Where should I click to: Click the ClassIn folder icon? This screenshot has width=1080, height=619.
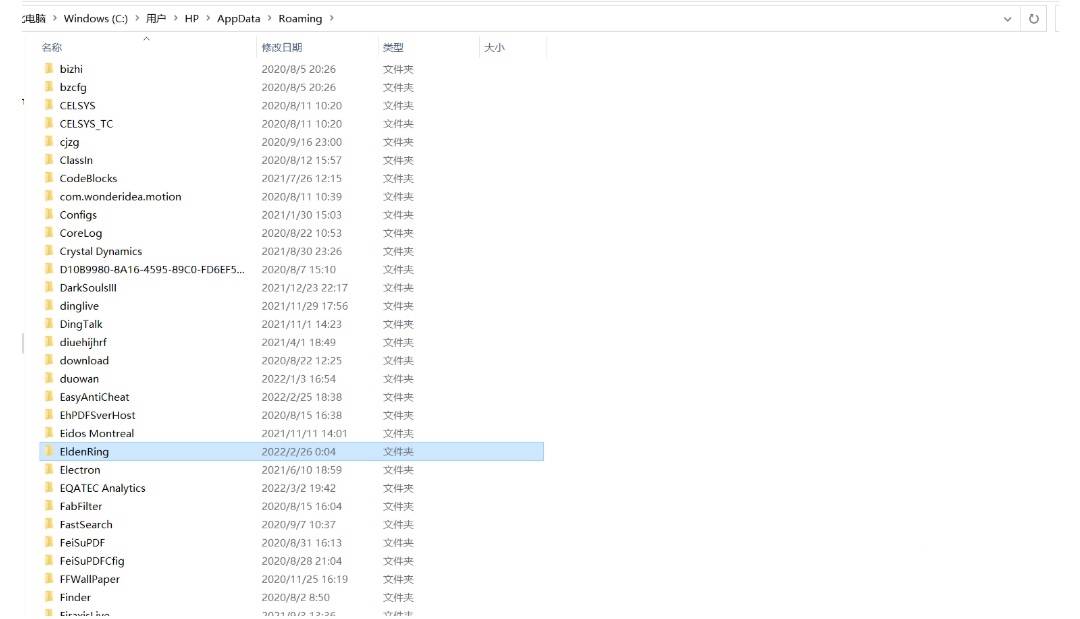[x=48, y=160]
